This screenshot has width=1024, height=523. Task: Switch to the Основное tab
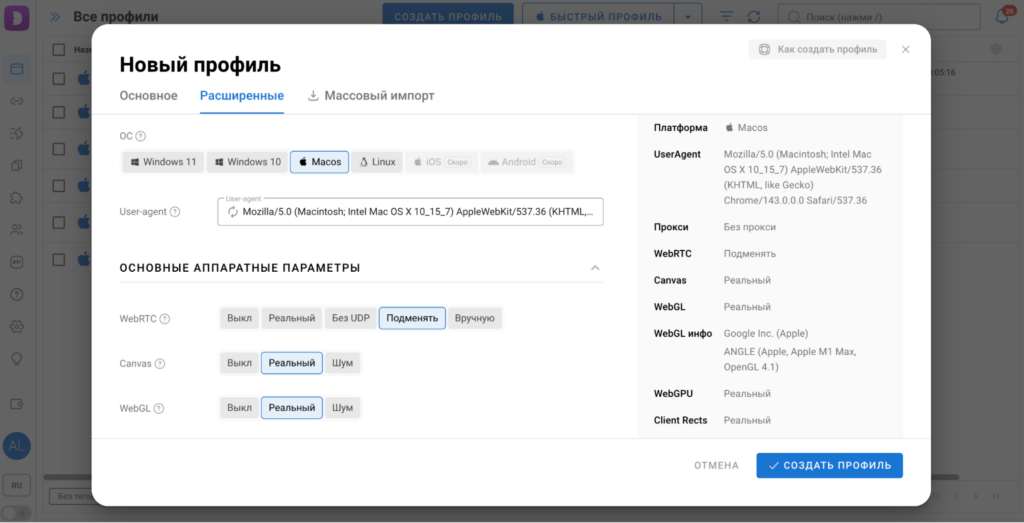click(x=148, y=96)
